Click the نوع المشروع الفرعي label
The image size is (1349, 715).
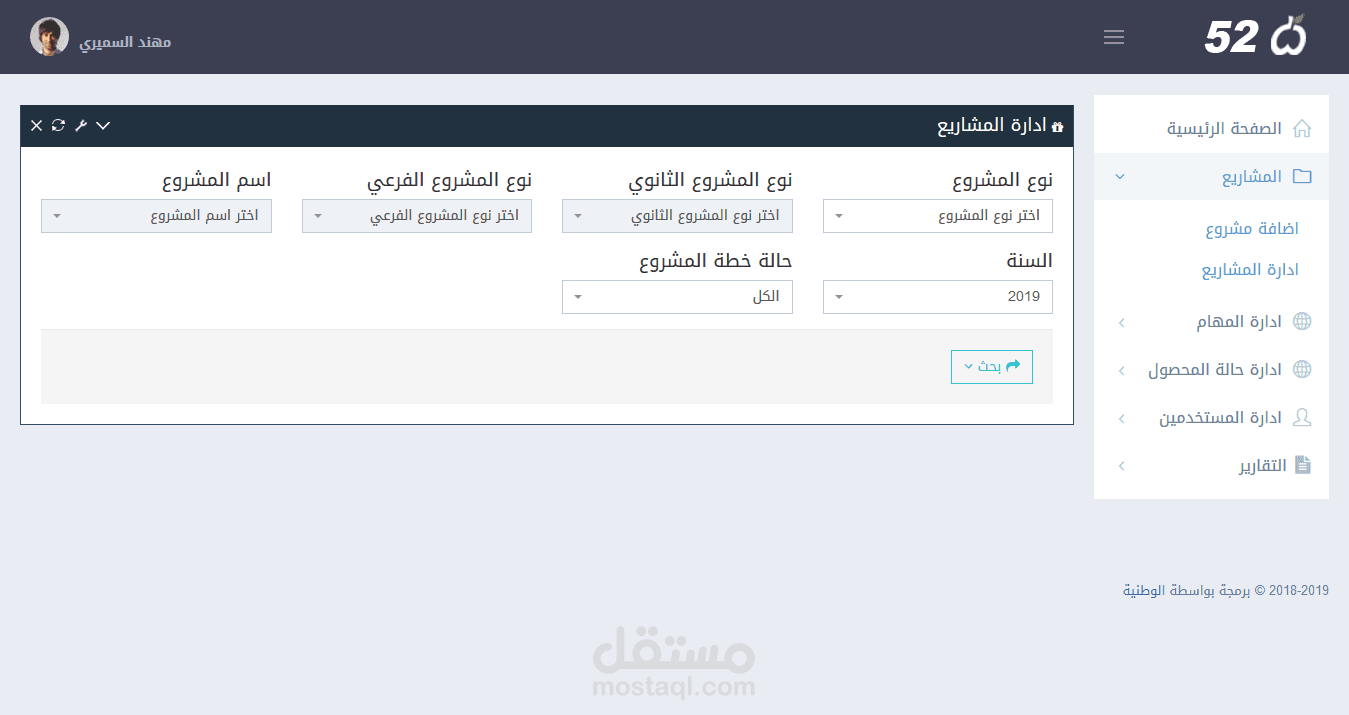(449, 181)
